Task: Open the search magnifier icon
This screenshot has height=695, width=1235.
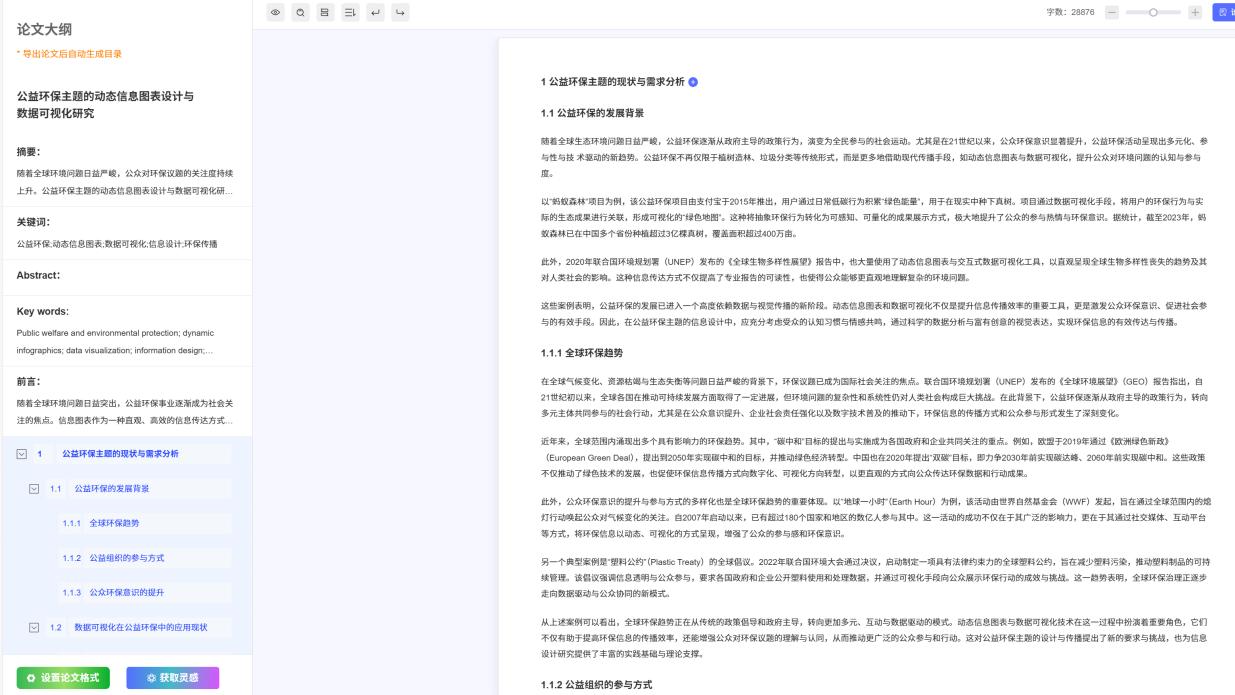Action: tap(300, 13)
